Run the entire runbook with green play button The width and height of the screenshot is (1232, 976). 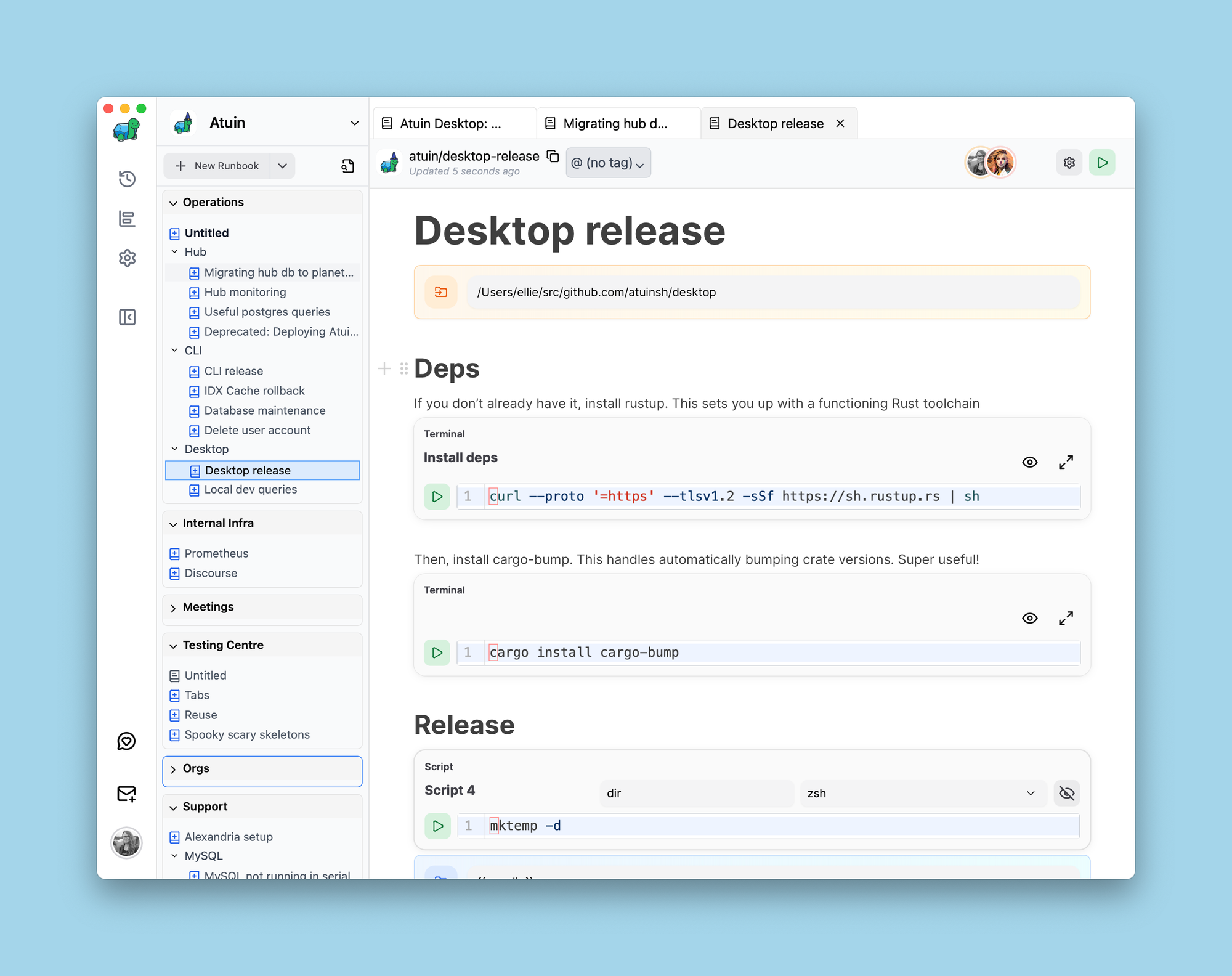(x=1102, y=163)
